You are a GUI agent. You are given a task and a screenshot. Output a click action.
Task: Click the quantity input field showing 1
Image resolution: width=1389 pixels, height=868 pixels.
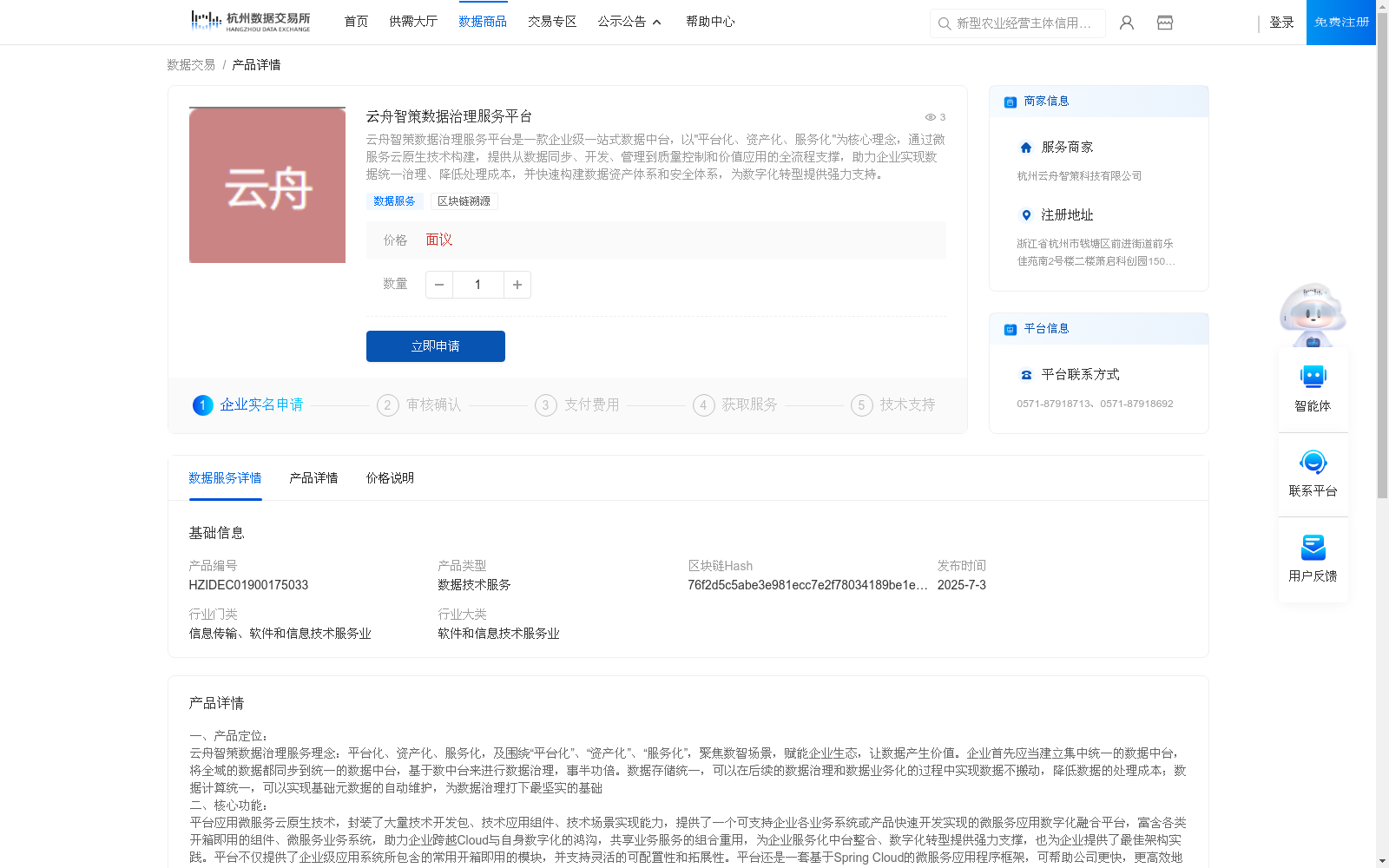pos(478,285)
